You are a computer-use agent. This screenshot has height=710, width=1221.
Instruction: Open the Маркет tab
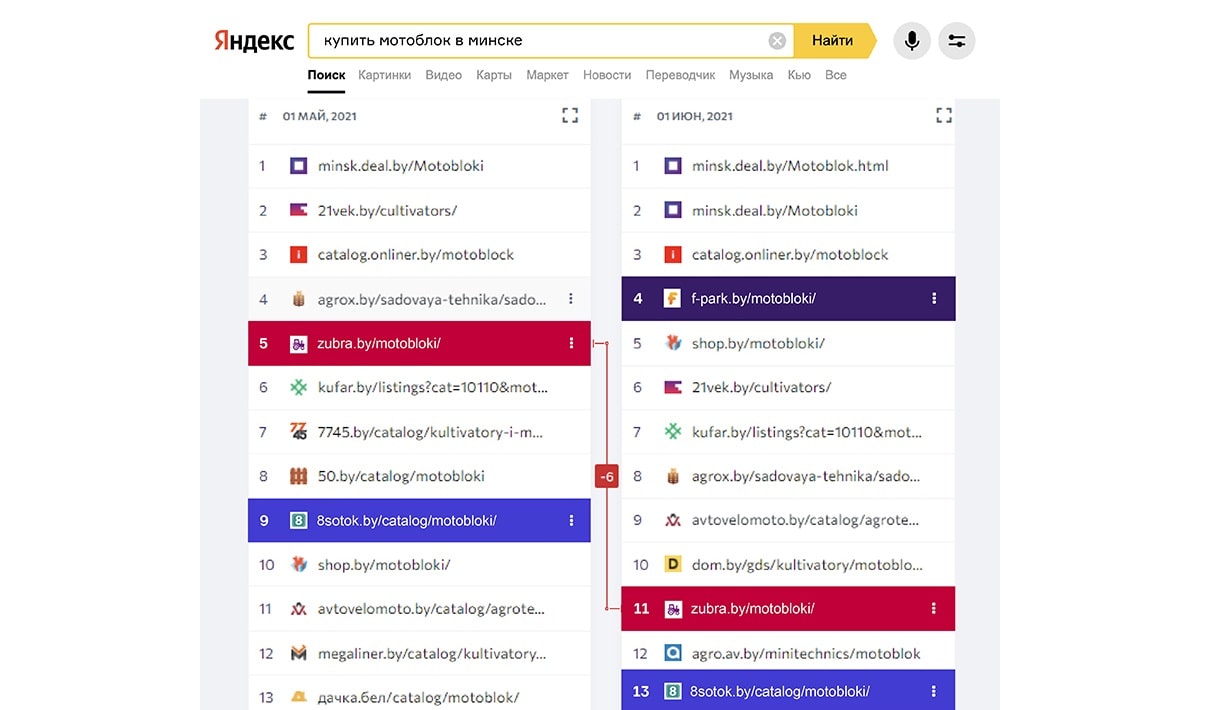(547, 75)
